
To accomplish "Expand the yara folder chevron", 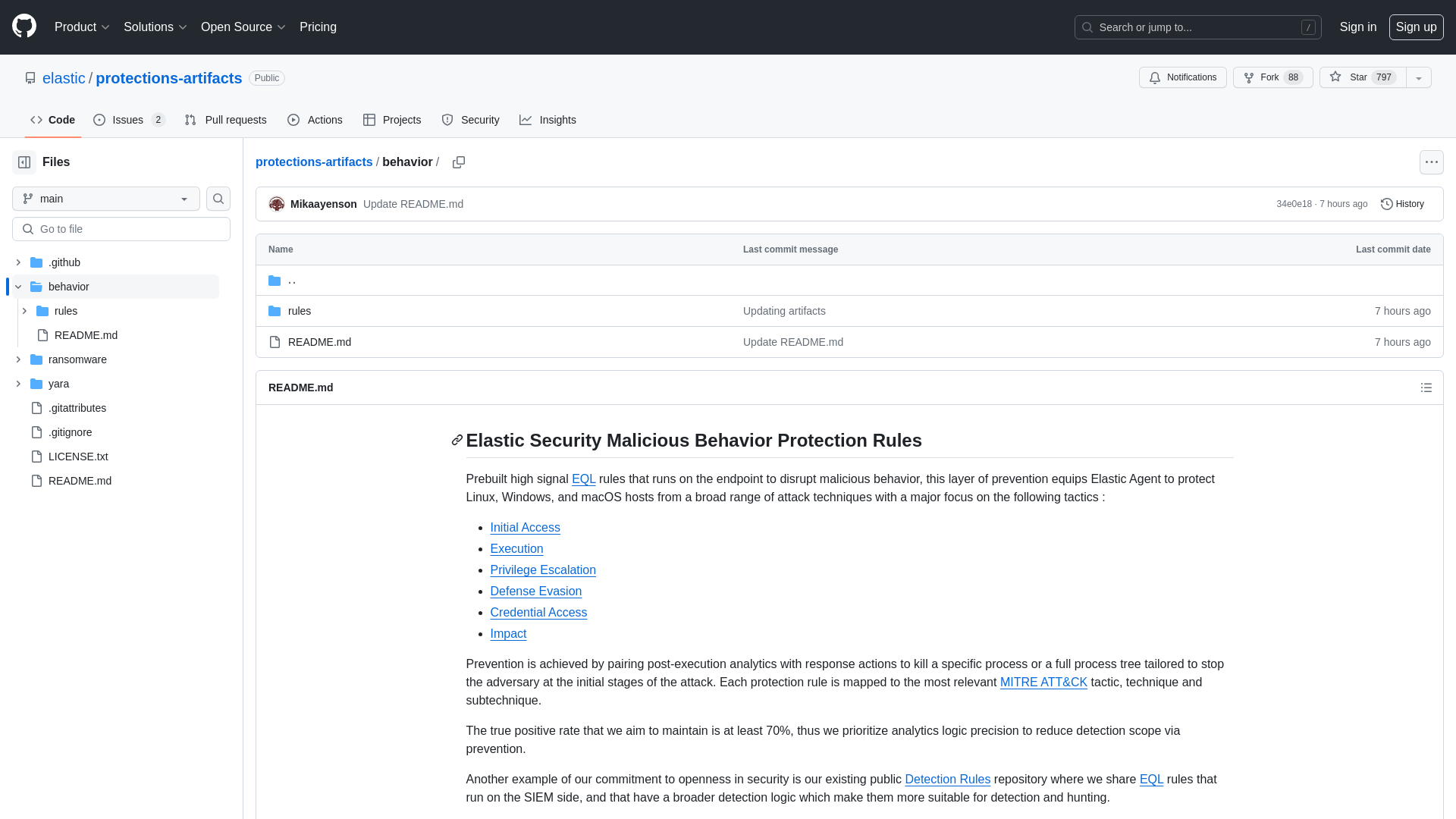I will (18, 384).
